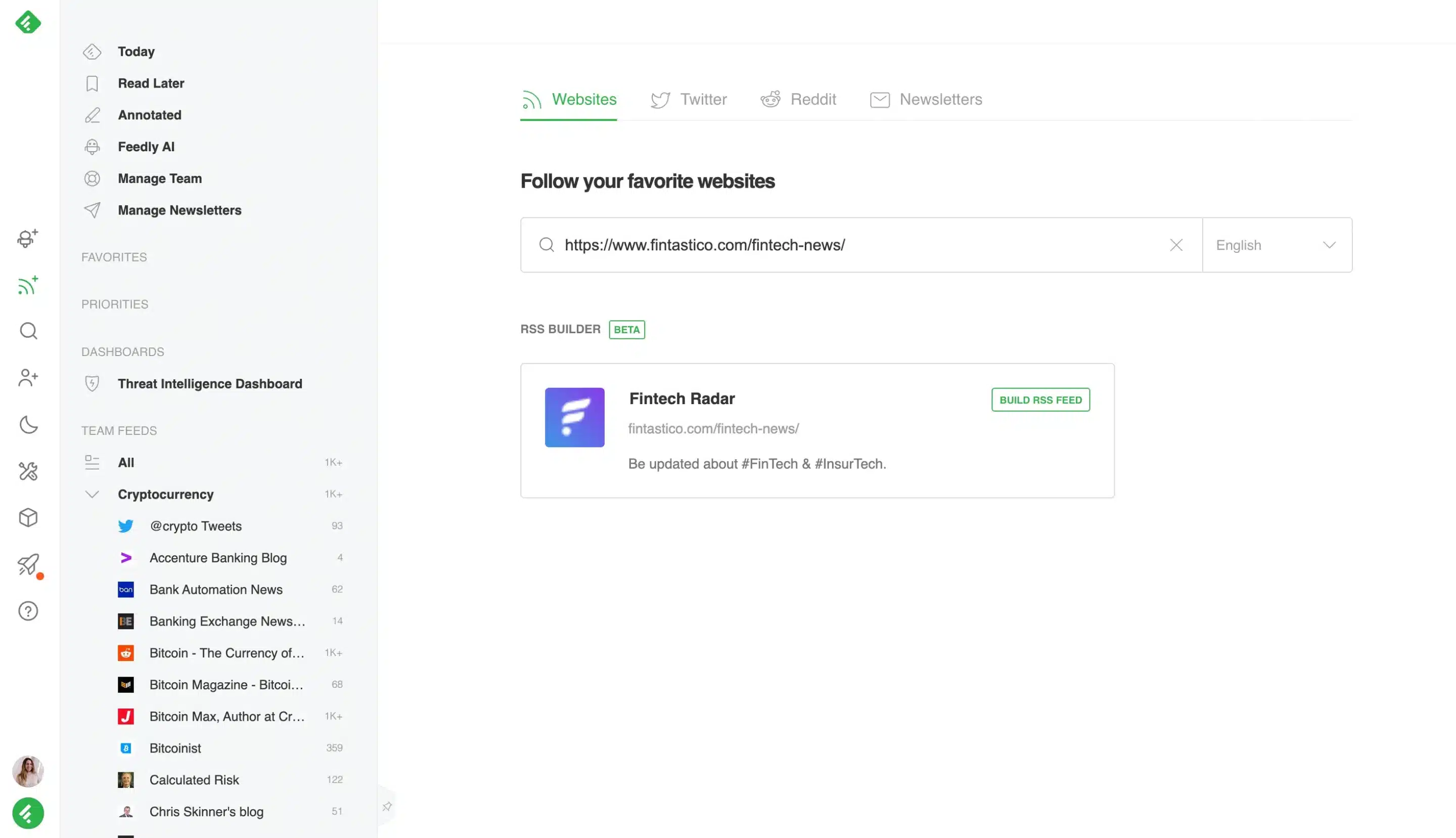Open the Feedly AI assistant section

(146, 147)
